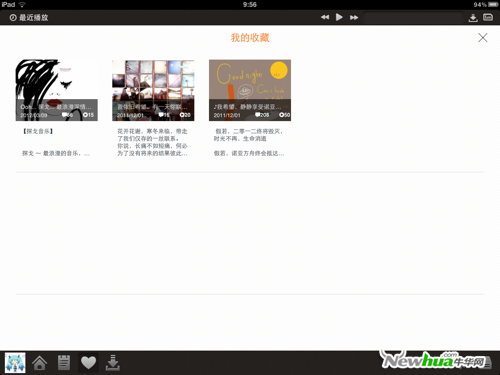The width and height of the screenshot is (500, 375).
Task: Open the Good night album thumbnail
Action: [250, 90]
